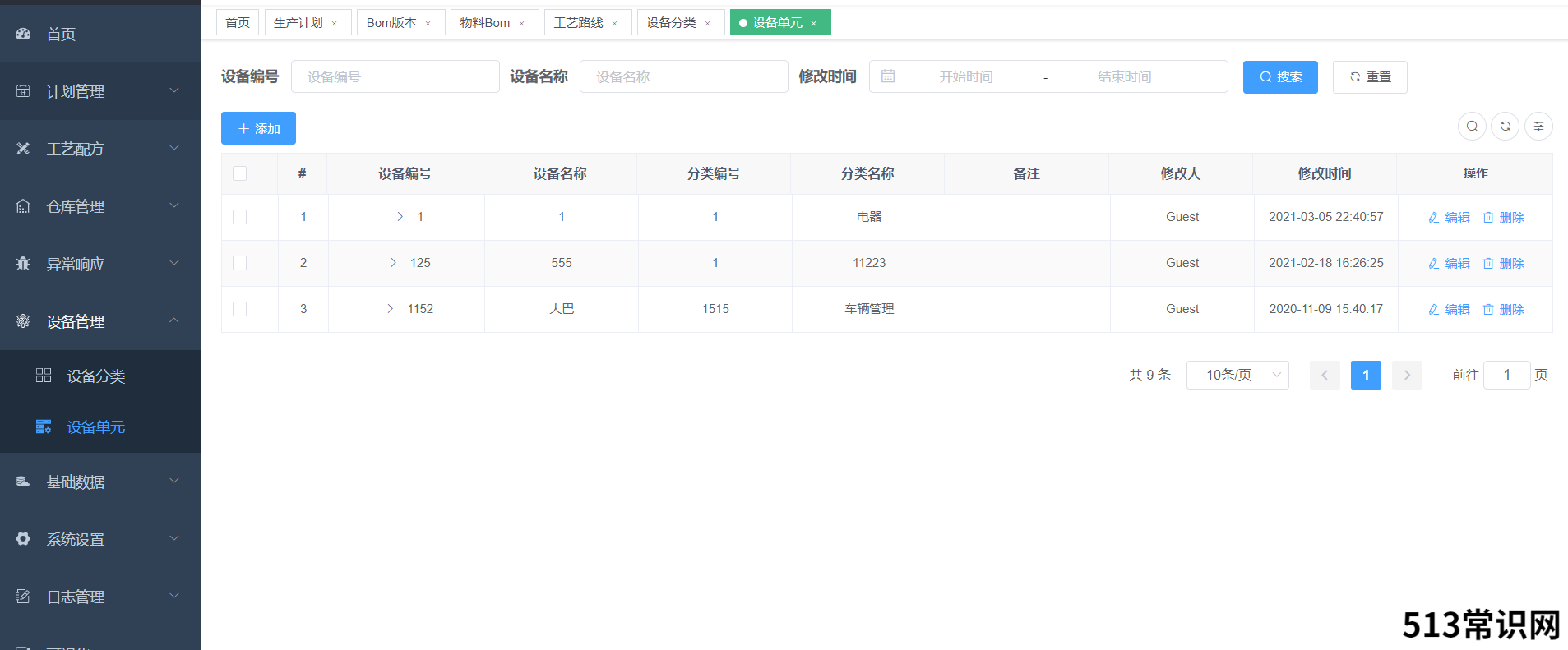Click the 车辆管理 cell
The image size is (1568, 650).
[869, 308]
